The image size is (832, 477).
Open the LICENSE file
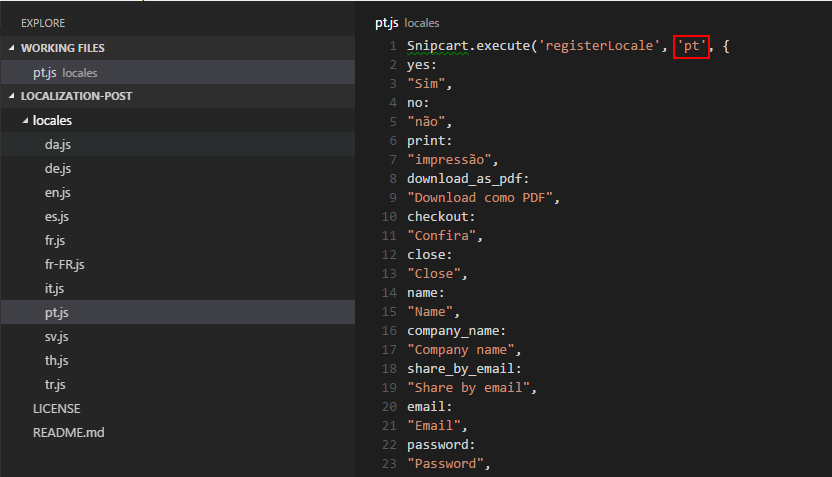178,409
